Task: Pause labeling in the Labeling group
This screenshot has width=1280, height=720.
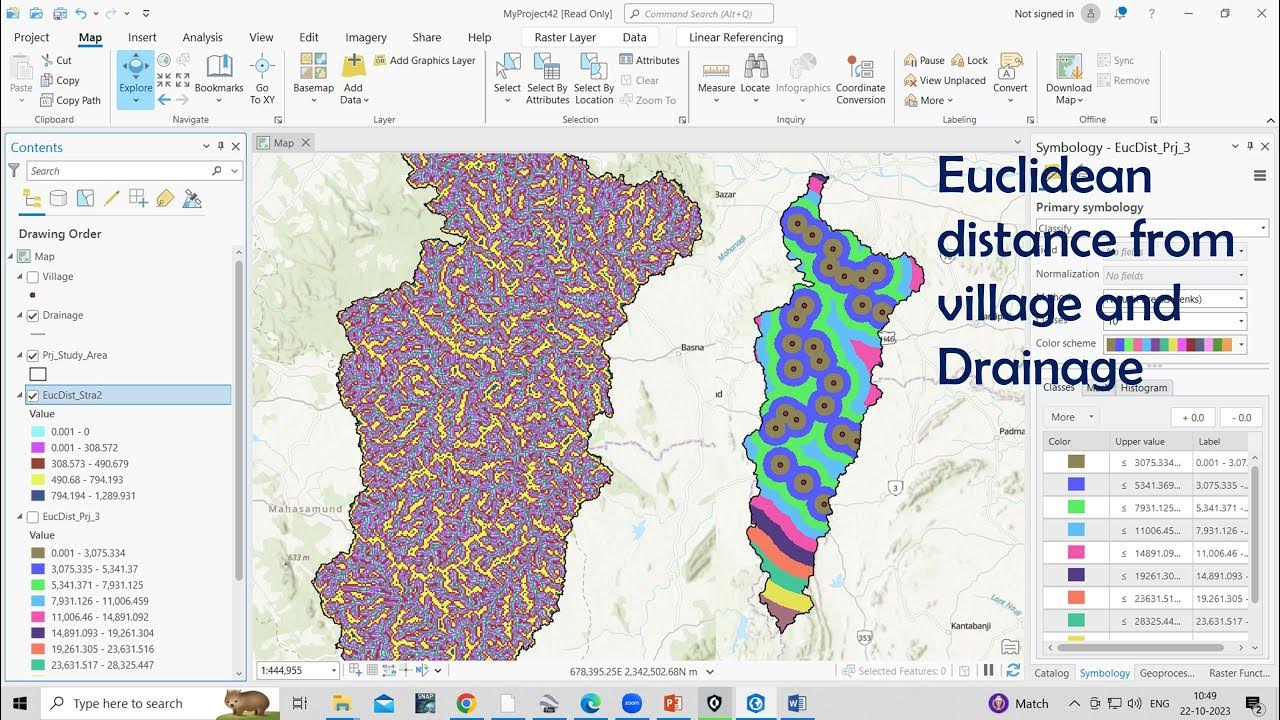Action: 924,60
